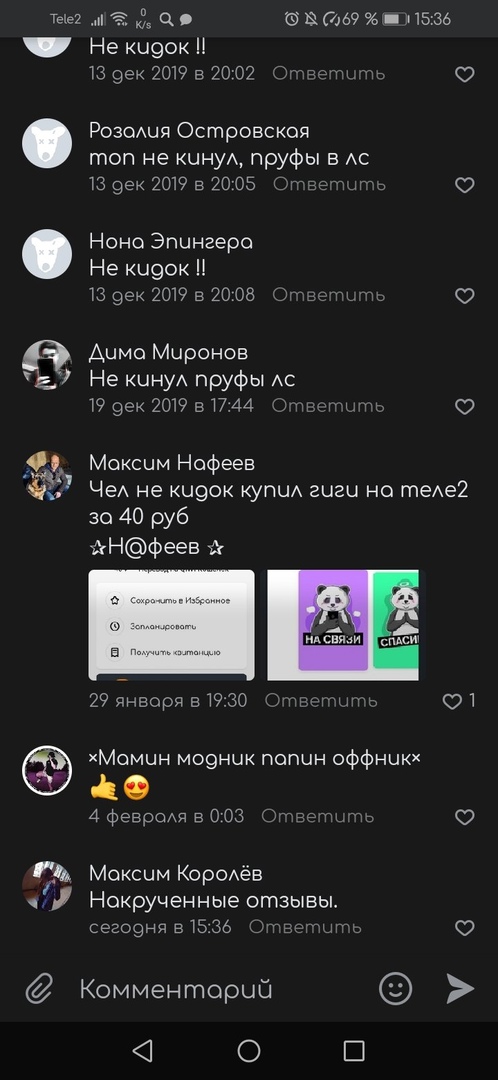The image size is (498, 1080).
Task: Like Максим Королёв's comment
Action: pyautogui.click(x=465, y=928)
